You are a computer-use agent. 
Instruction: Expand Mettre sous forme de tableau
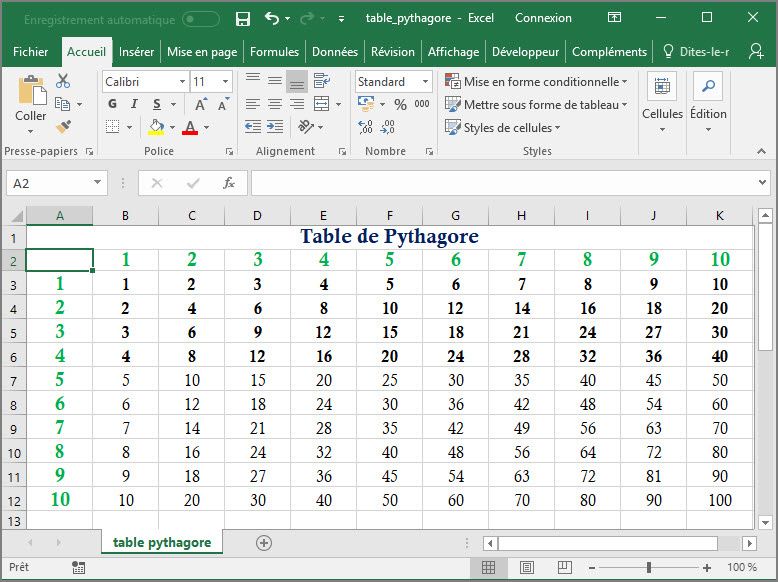(536, 104)
